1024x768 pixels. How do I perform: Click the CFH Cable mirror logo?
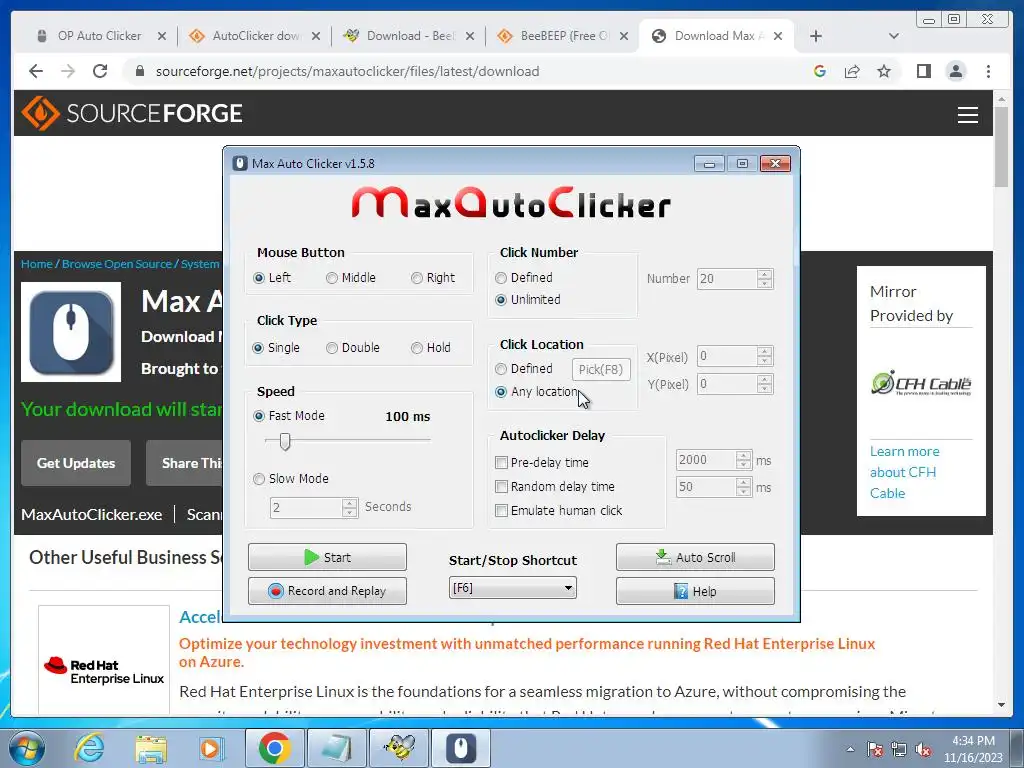coord(921,383)
